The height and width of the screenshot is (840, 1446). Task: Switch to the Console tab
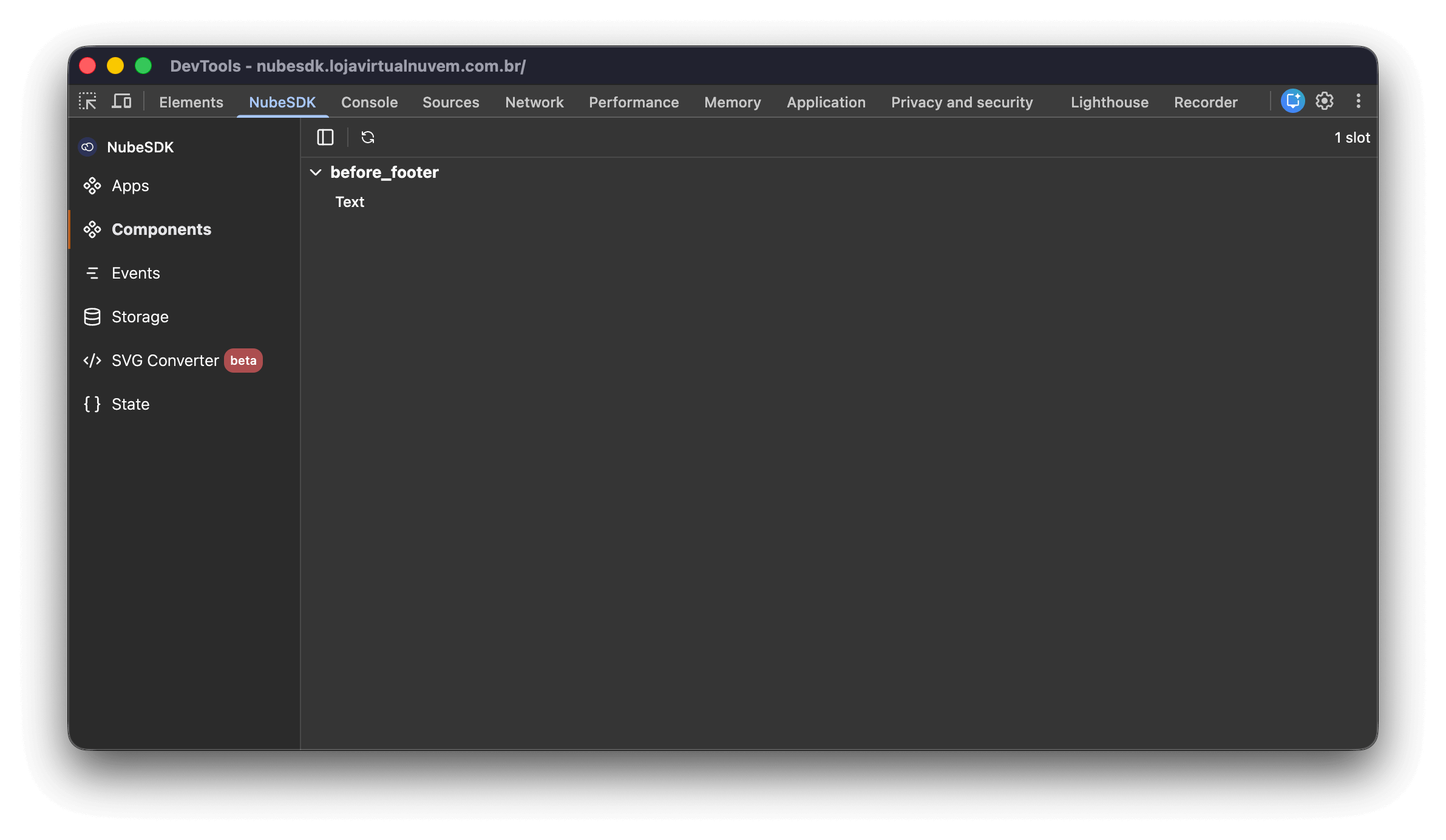coord(369,102)
